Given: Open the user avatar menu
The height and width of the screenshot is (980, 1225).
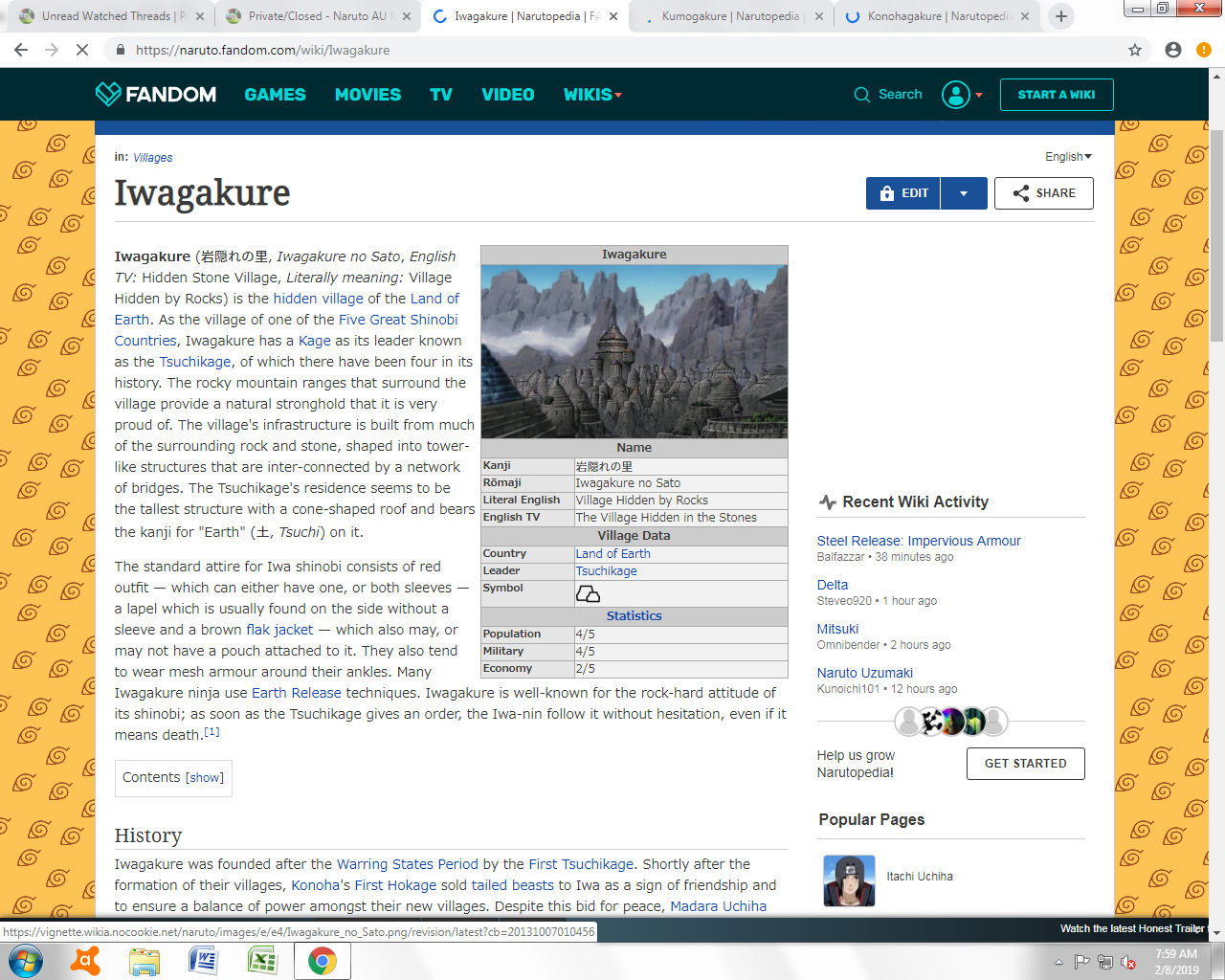Looking at the screenshot, I should (962, 95).
